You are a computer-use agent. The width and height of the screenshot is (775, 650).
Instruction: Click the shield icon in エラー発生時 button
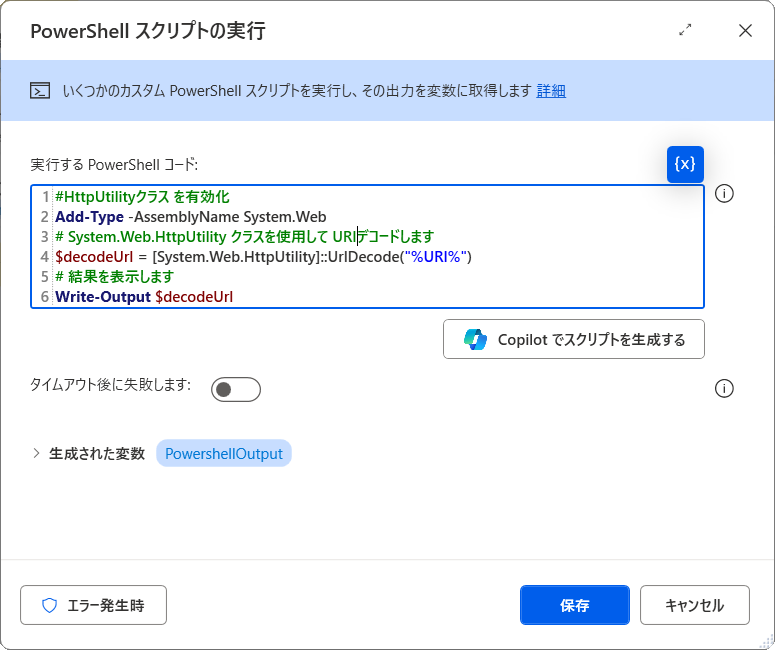49,605
